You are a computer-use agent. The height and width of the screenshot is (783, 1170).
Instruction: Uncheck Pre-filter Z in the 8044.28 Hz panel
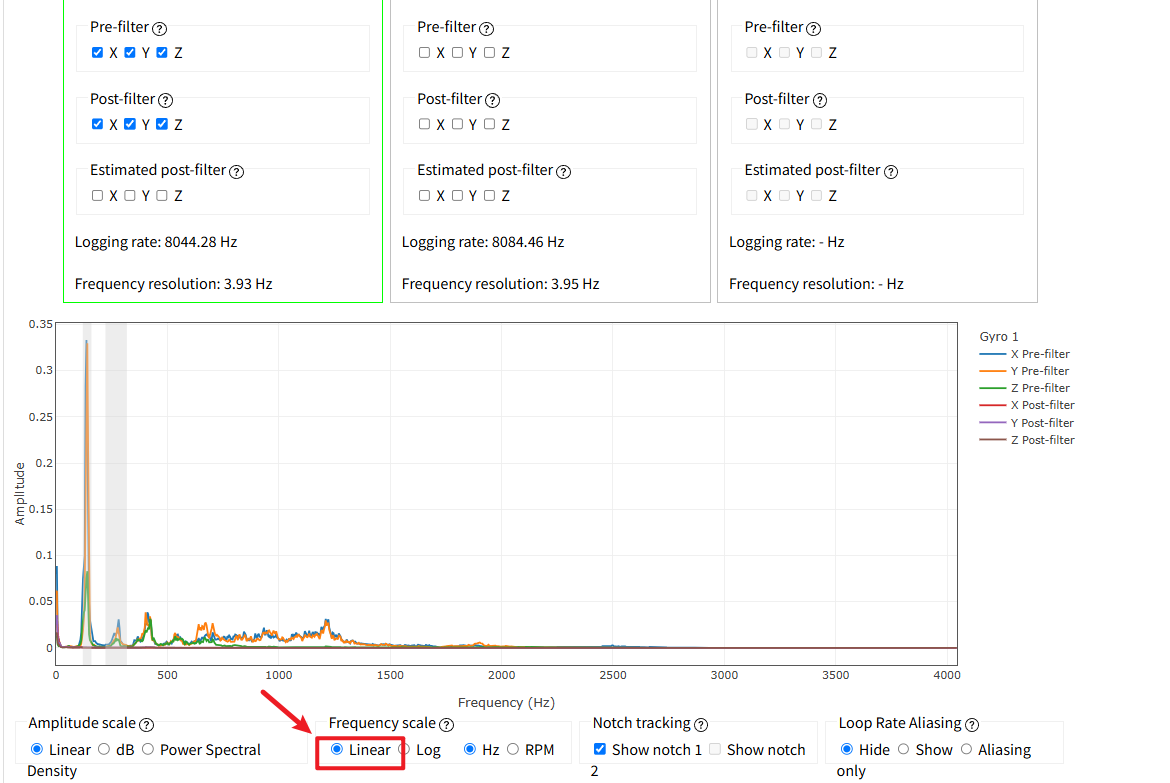162,52
